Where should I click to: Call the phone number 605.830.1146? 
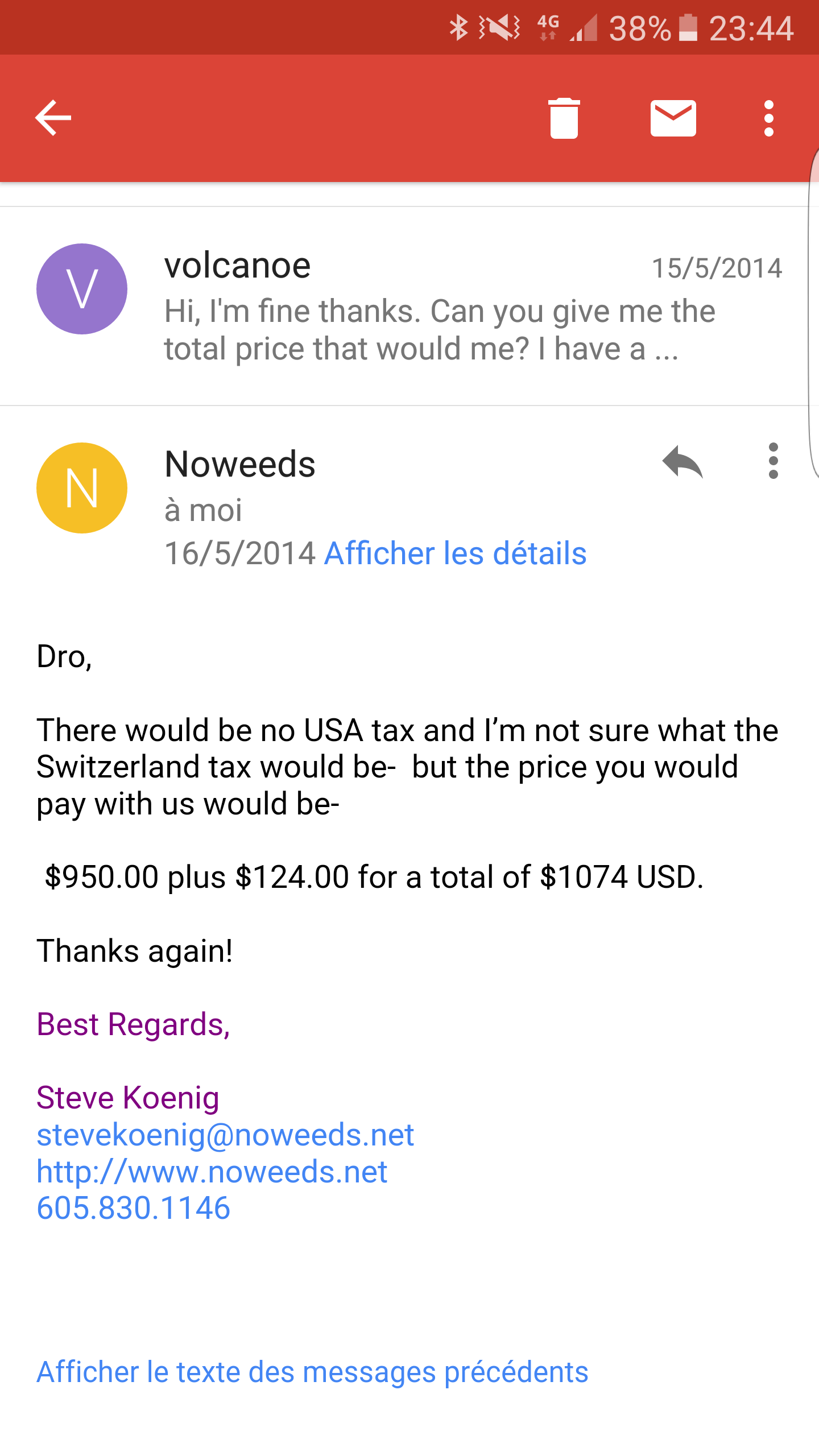click(134, 1208)
